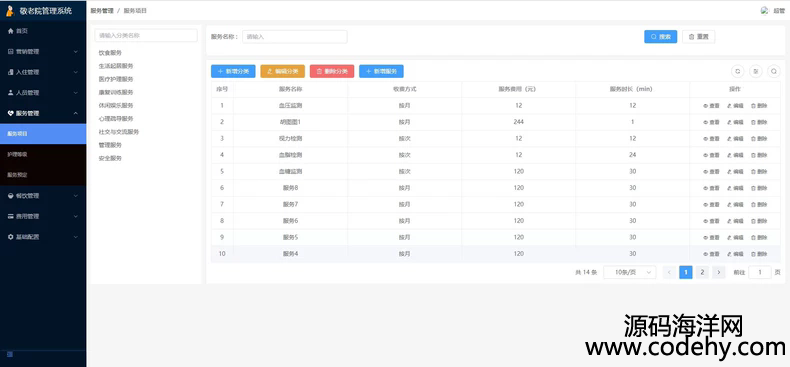
Task: Click the blue 搜索 button
Action: pos(661,37)
